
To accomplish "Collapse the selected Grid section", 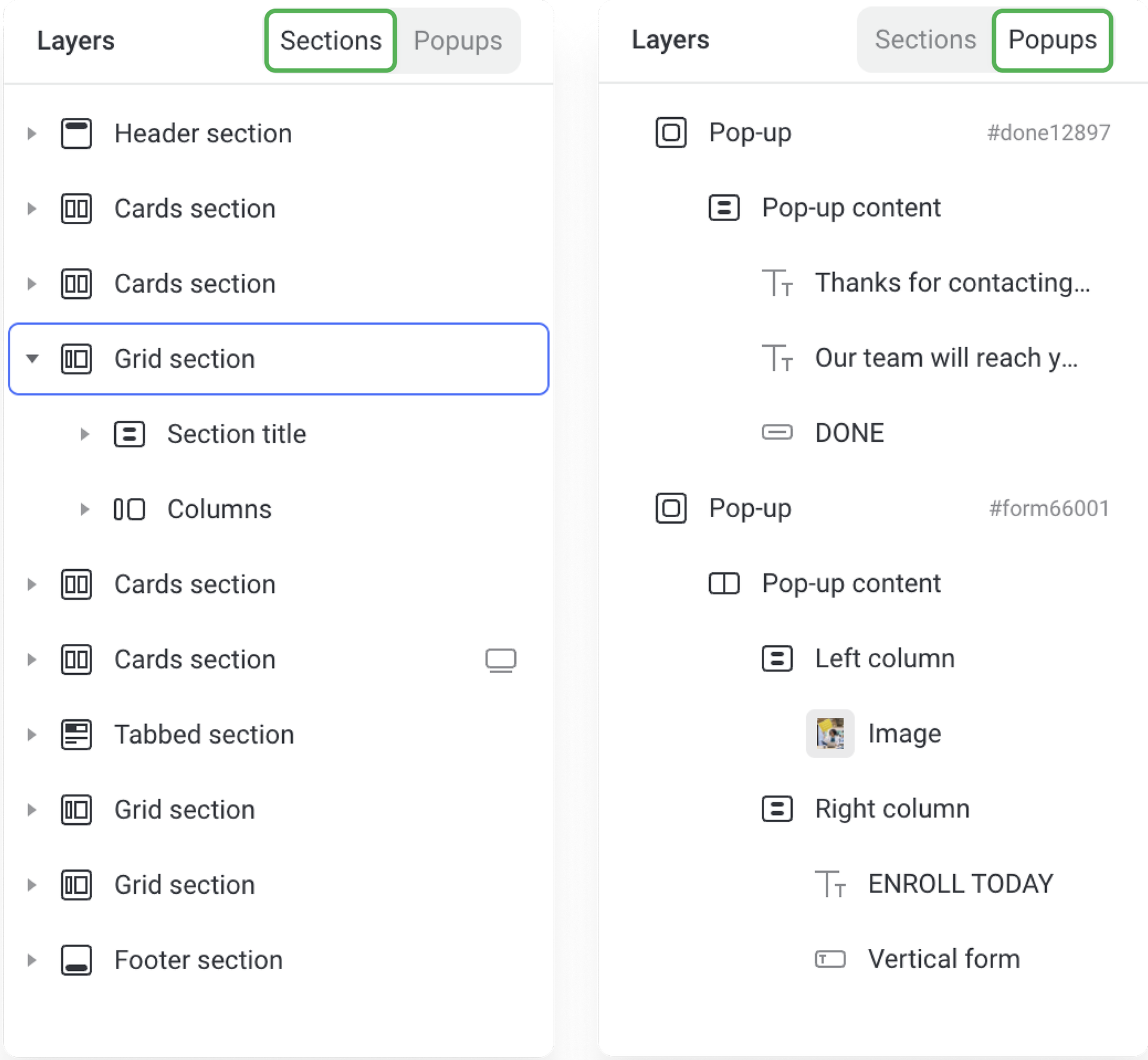I will tap(32, 359).
